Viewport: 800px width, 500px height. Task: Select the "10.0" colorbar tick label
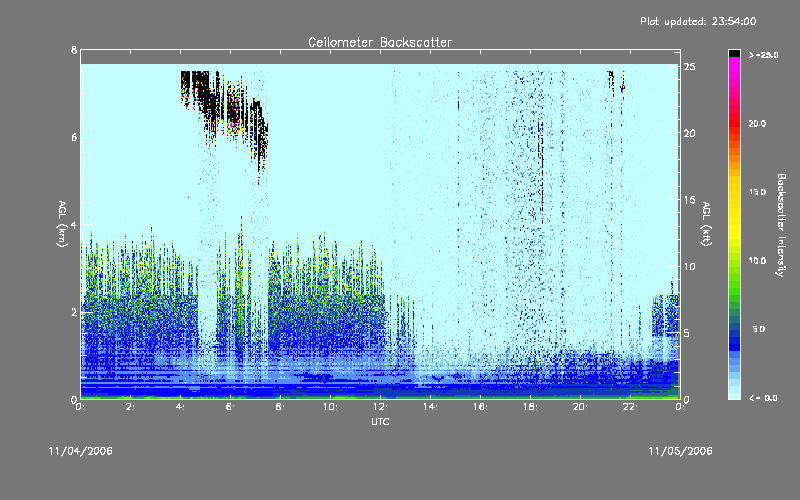pyautogui.click(x=757, y=260)
